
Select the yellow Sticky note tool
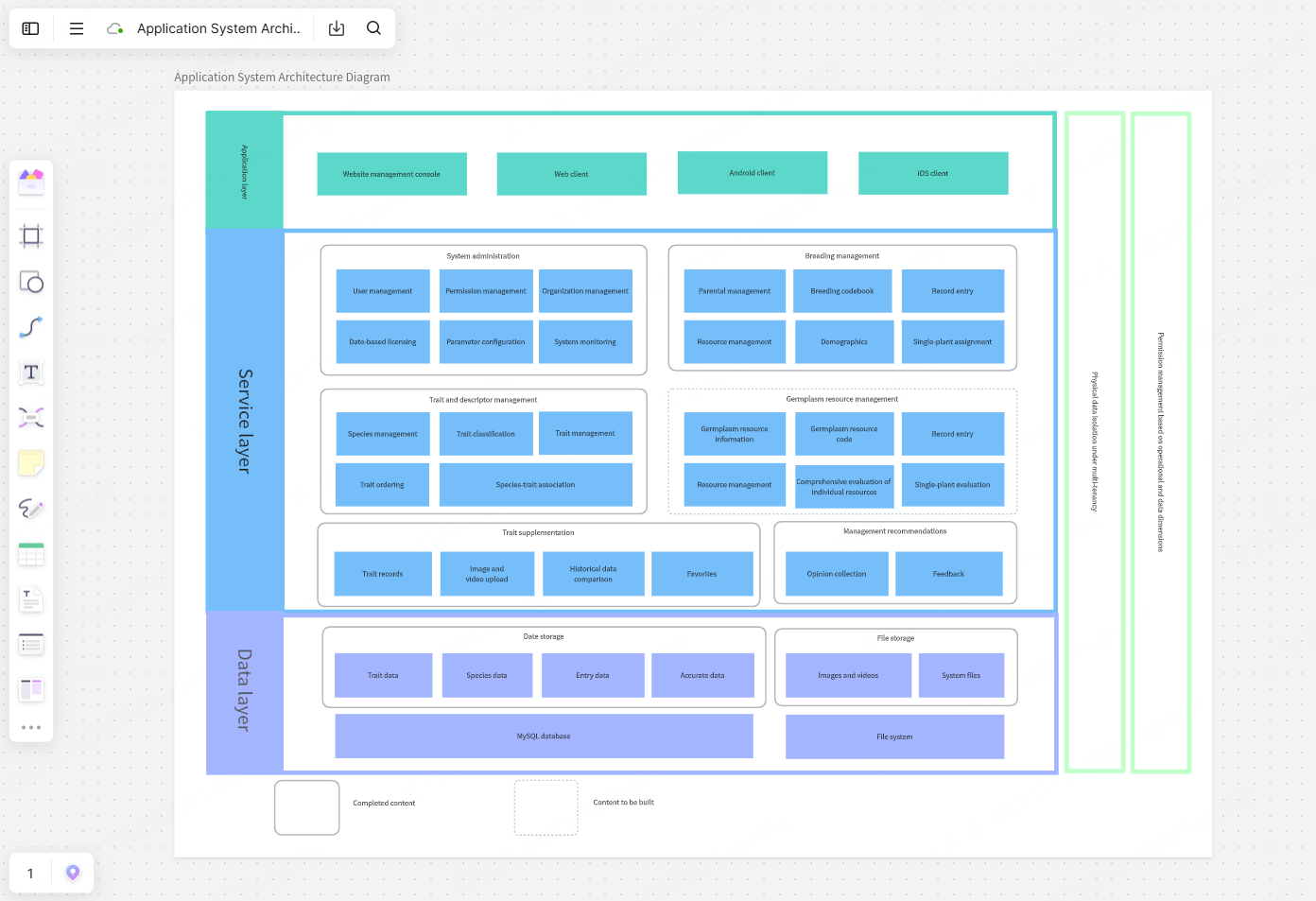click(x=31, y=463)
